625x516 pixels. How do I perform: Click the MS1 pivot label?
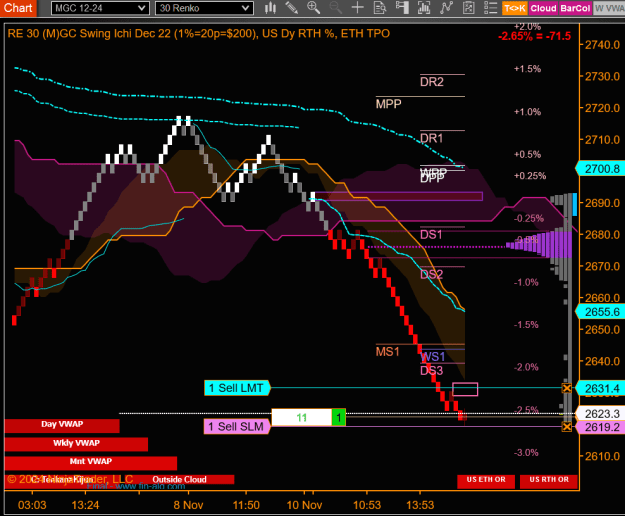click(387, 352)
